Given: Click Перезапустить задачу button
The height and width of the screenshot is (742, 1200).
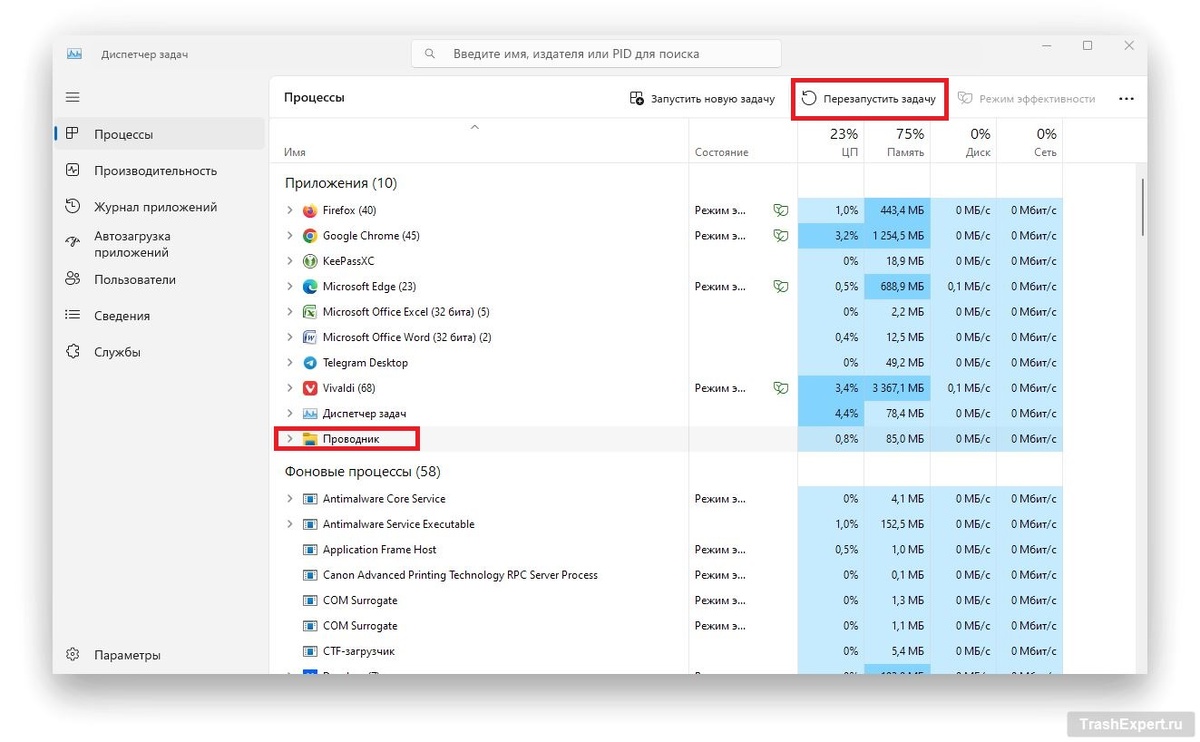Looking at the screenshot, I should click(869, 99).
